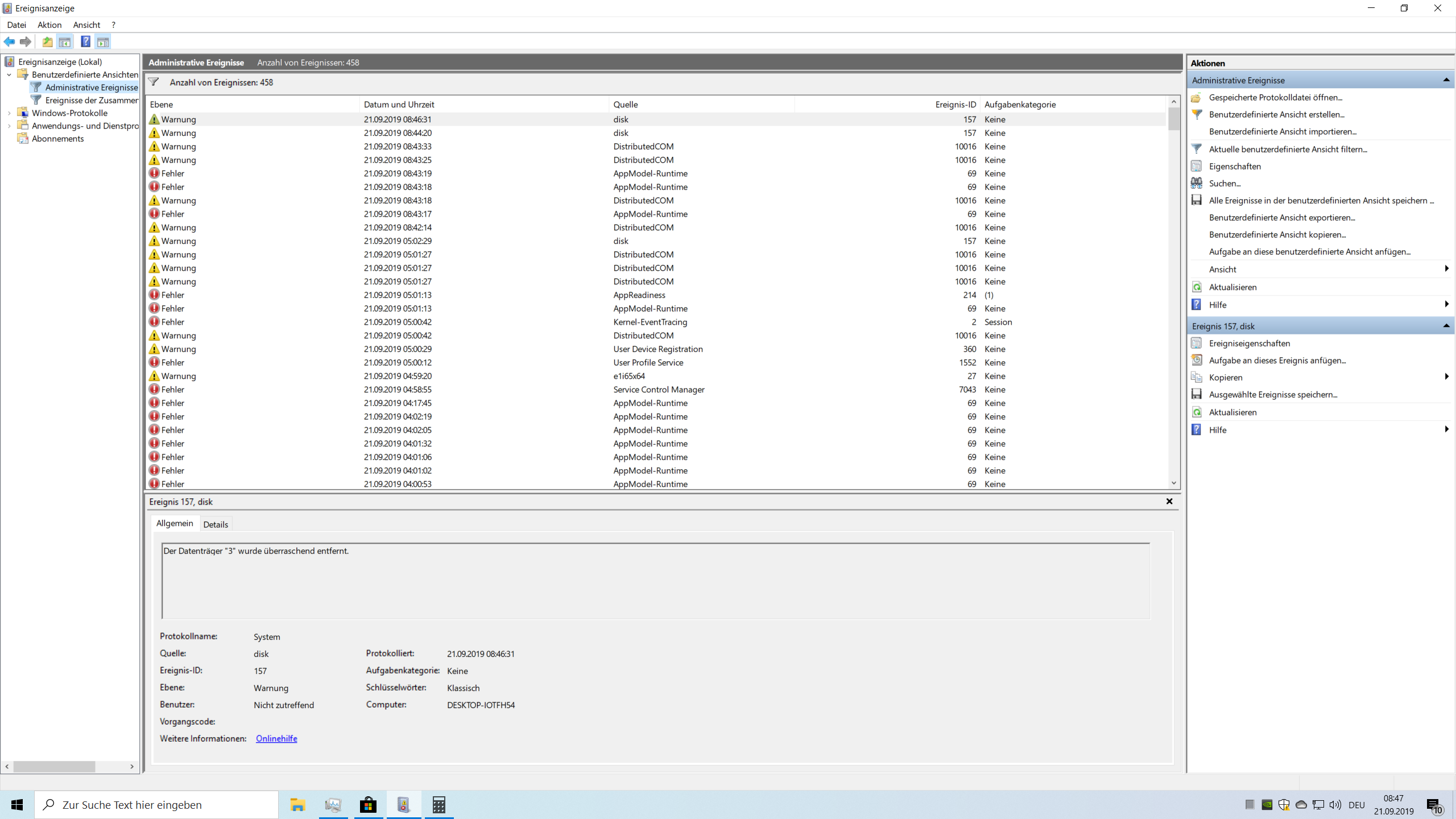
Task: Select the Kernel-EventTracing error event row
Action: 650,322
